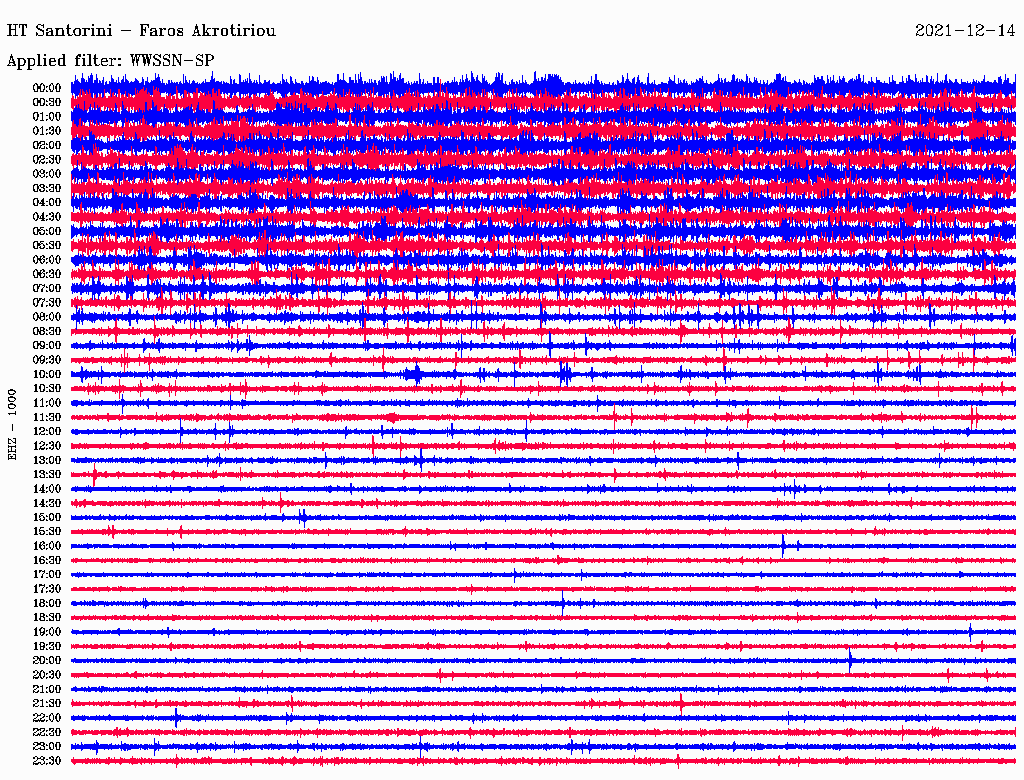This screenshot has height=780, width=1024.
Task: Click the '08:30' time label
Action: coord(47,331)
